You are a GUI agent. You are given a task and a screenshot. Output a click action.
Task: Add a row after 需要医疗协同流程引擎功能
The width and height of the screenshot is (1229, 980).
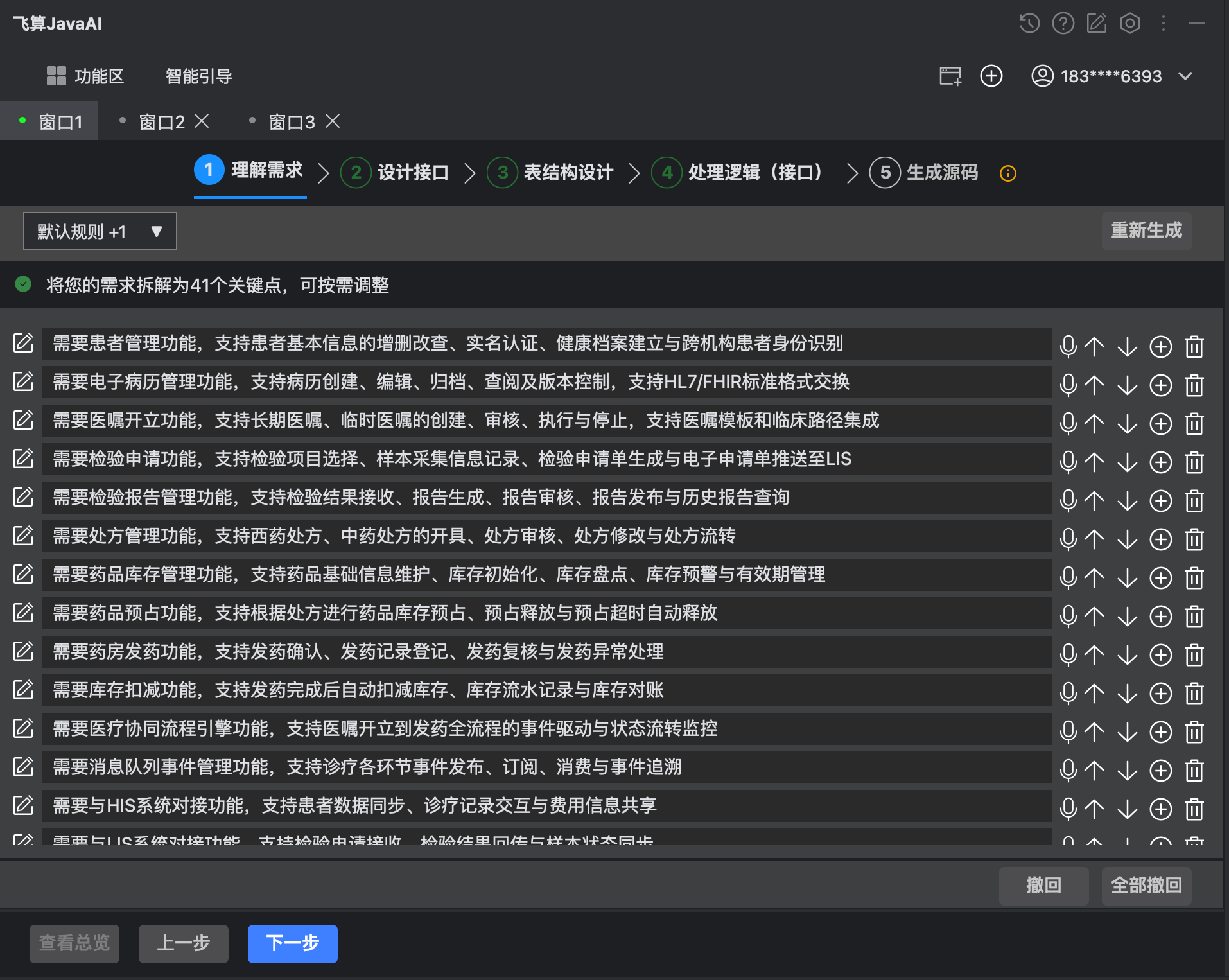1161,732
